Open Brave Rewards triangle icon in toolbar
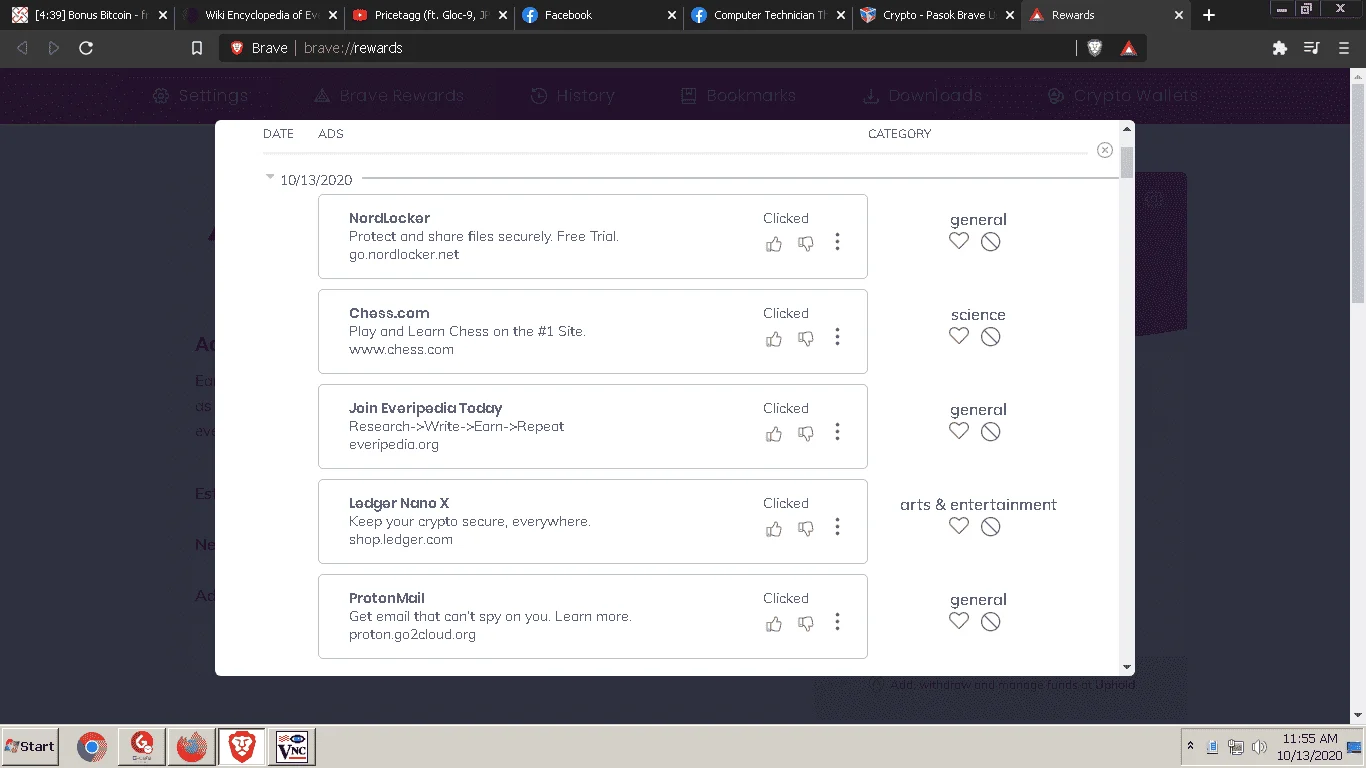Image resolution: width=1366 pixels, height=768 pixels. [x=1128, y=48]
